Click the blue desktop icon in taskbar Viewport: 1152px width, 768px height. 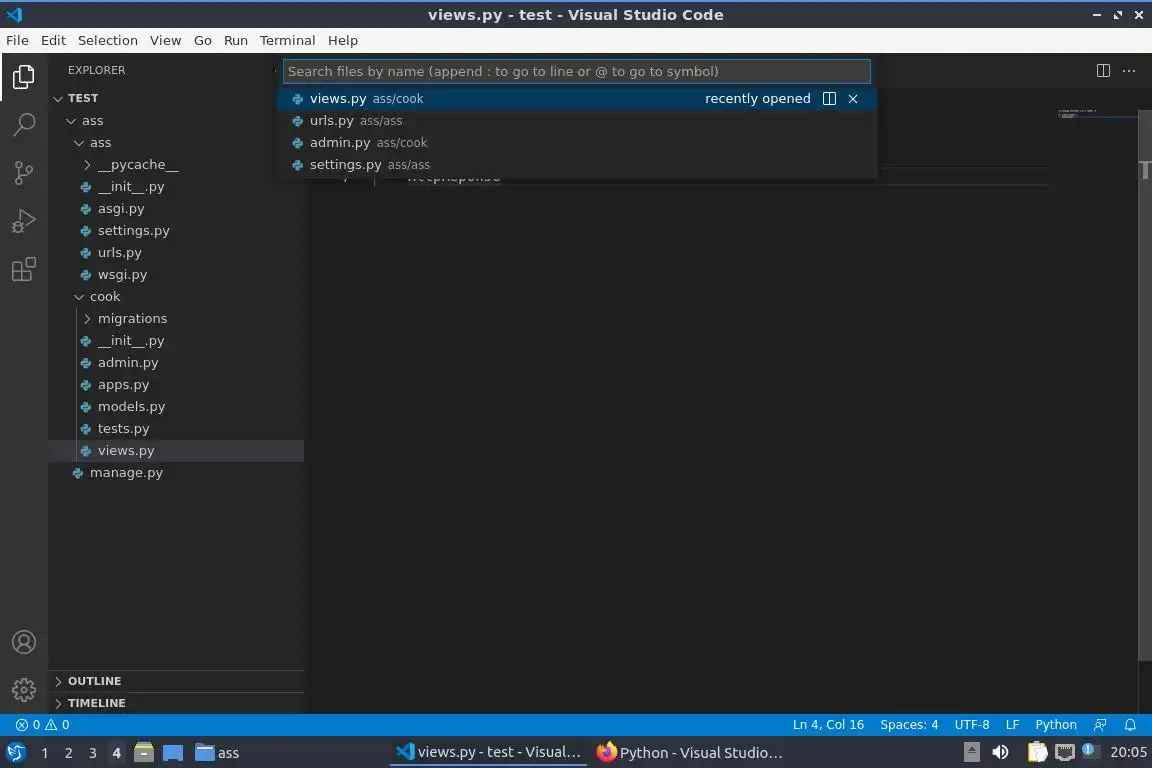pos(173,753)
